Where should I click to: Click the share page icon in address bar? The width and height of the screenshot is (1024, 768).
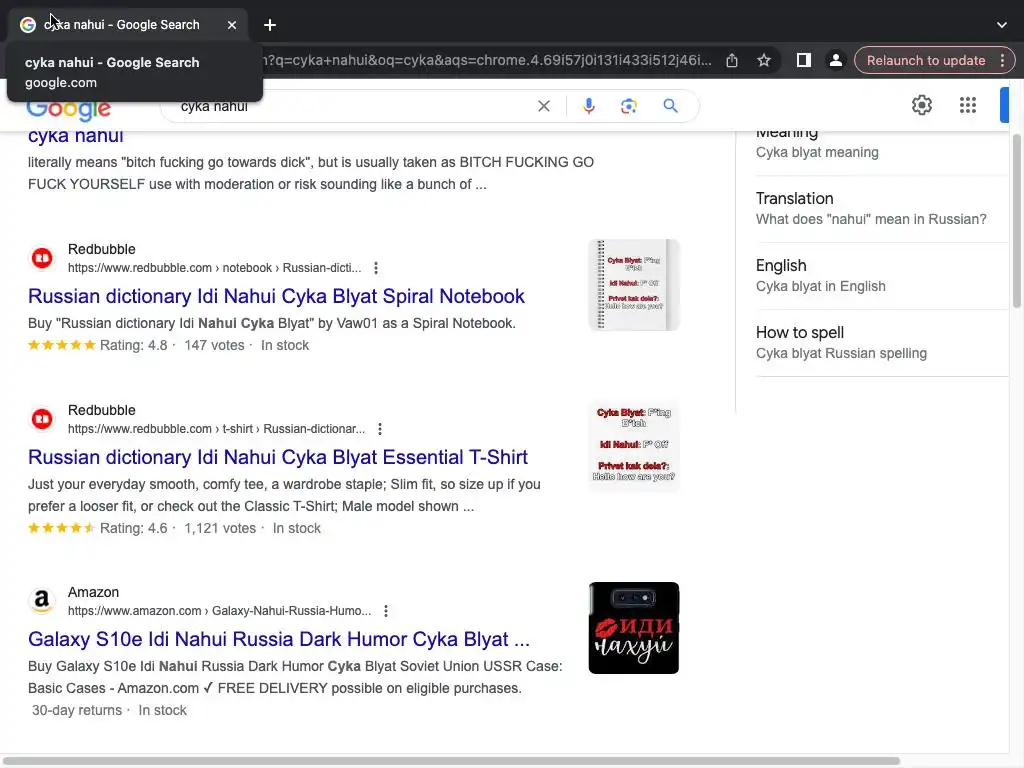pyautogui.click(x=732, y=60)
